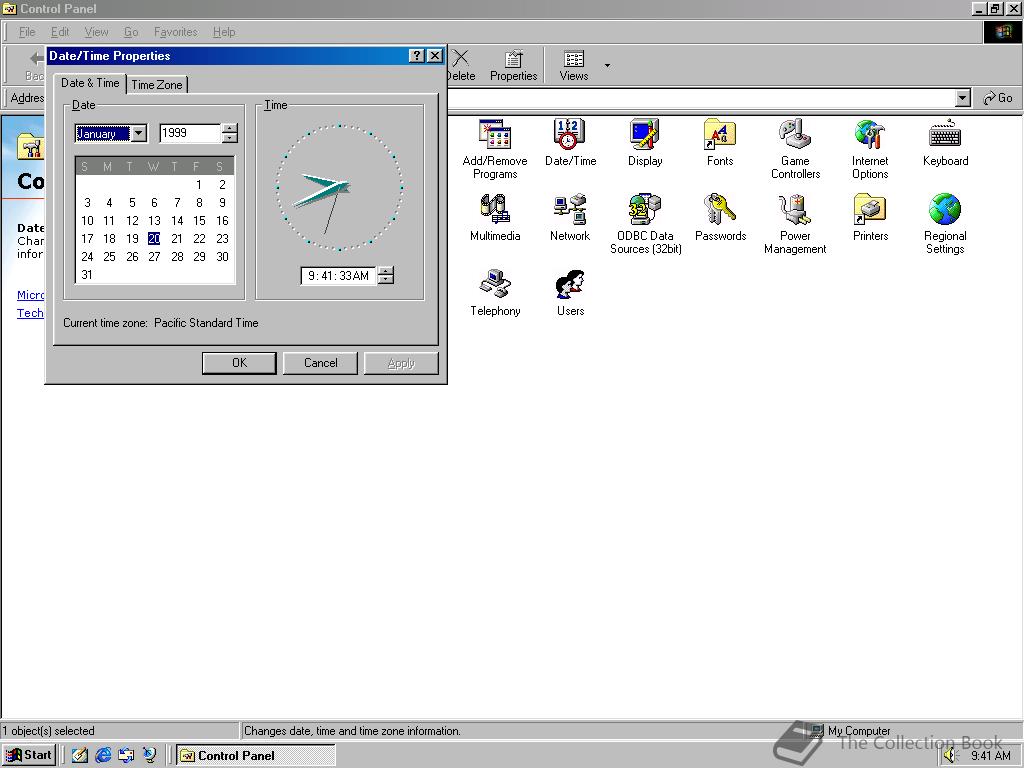
Task: Click the time field showing 9:41:33 AM
Action: click(x=338, y=276)
